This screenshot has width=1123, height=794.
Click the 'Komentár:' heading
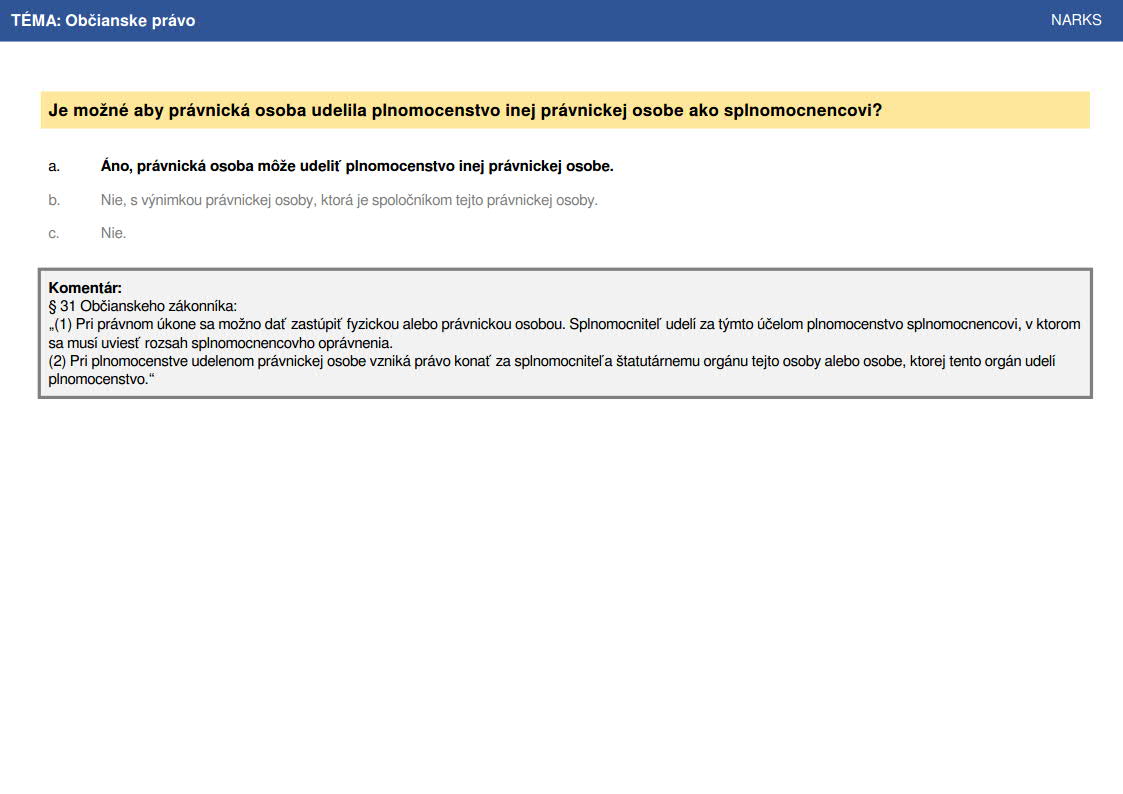tap(85, 288)
